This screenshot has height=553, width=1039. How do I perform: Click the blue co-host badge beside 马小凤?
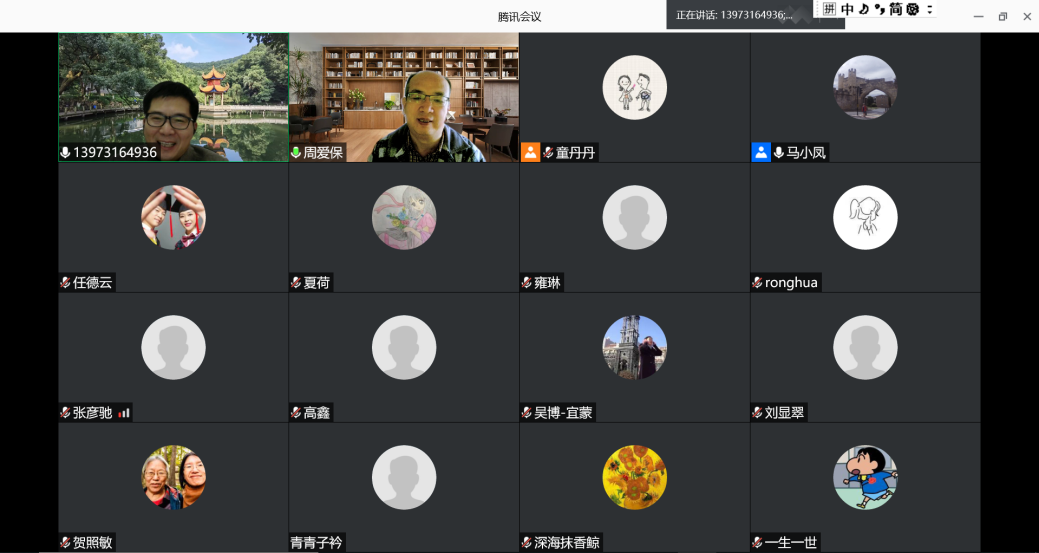(761, 152)
